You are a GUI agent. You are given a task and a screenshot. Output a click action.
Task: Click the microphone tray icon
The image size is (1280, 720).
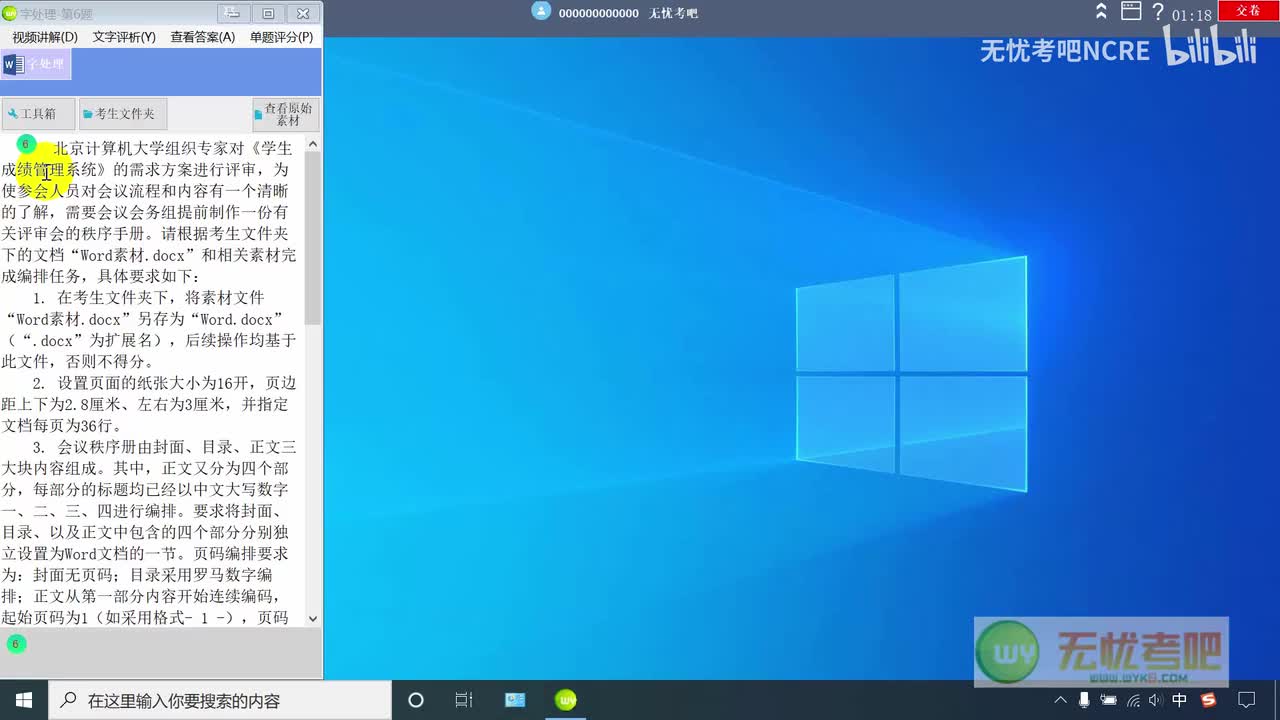[x=1085, y=700]
